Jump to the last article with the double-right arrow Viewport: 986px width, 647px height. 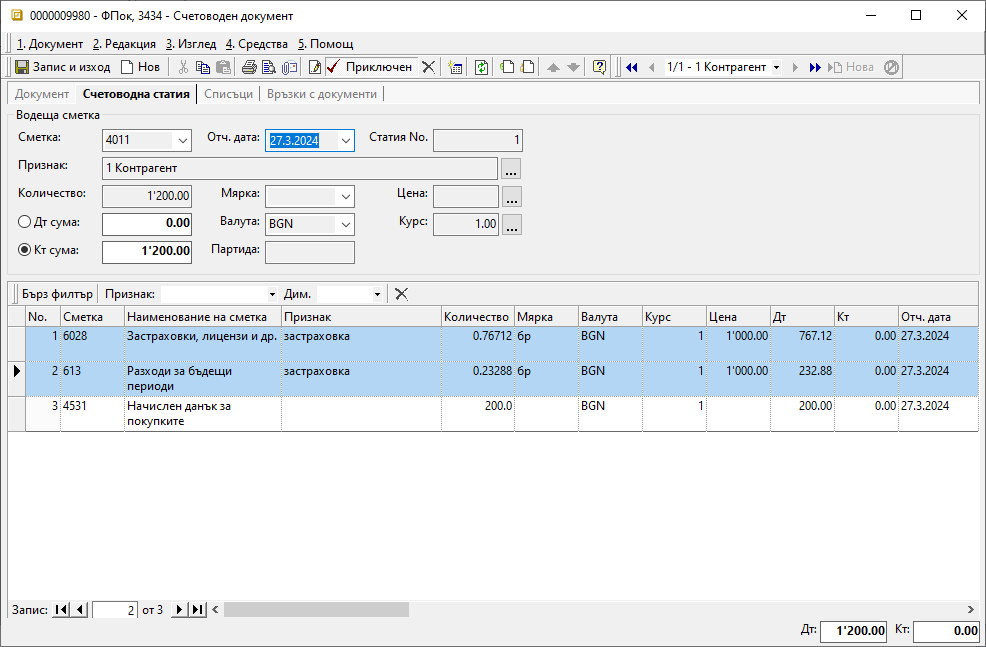pyautogui.click(x=815, y=67)
